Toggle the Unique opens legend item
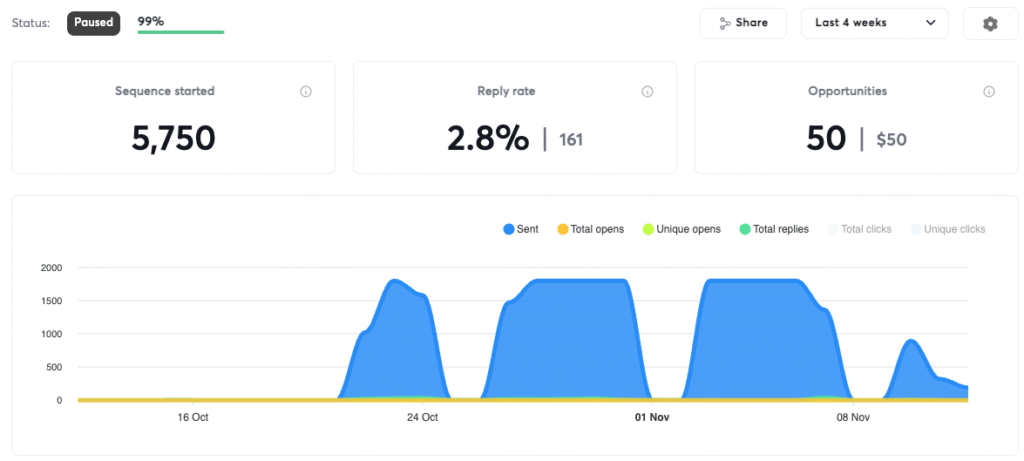The width and height of the screenshot is (1024, 461). 682,229
